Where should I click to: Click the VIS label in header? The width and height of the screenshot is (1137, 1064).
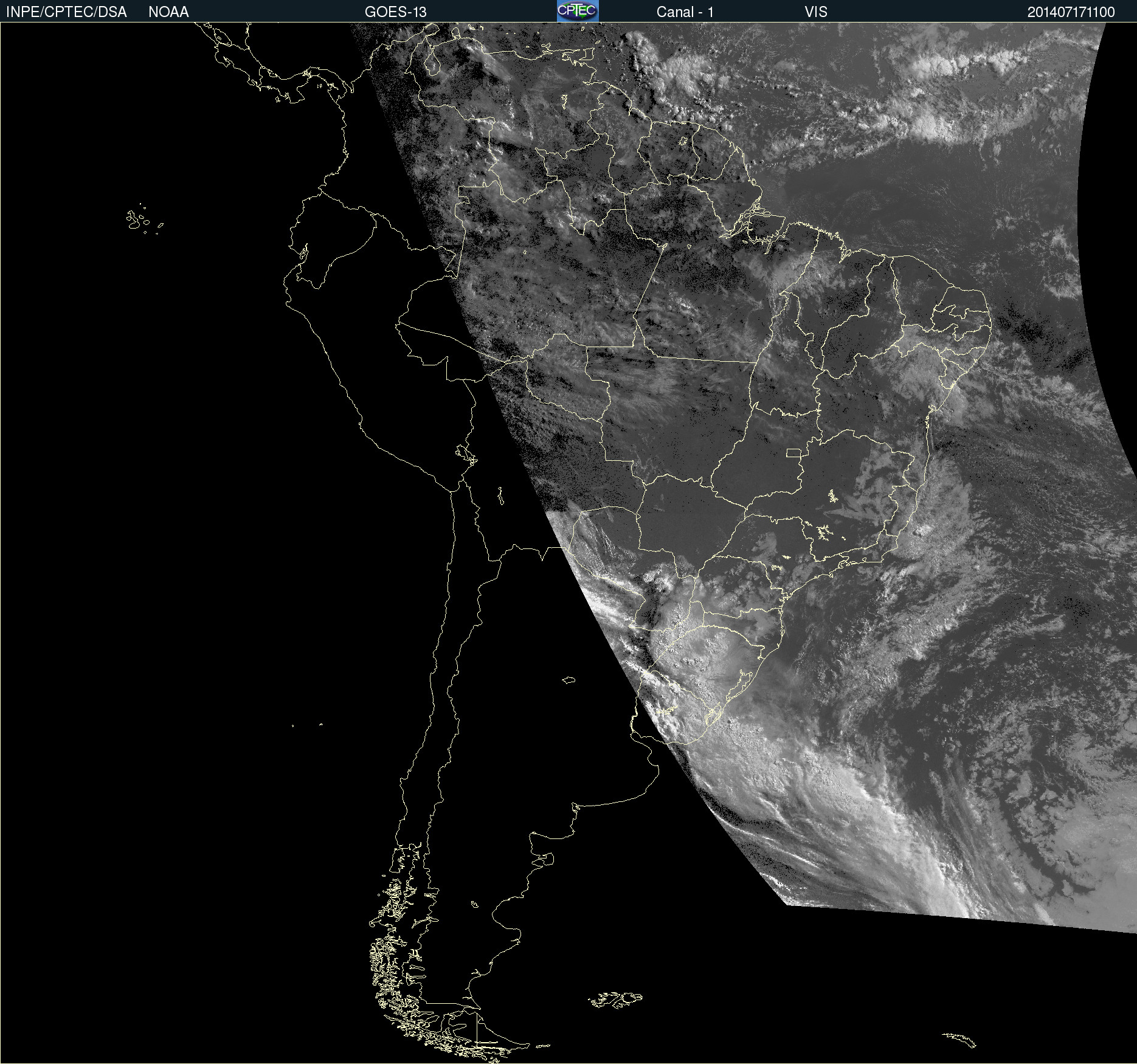816,12
